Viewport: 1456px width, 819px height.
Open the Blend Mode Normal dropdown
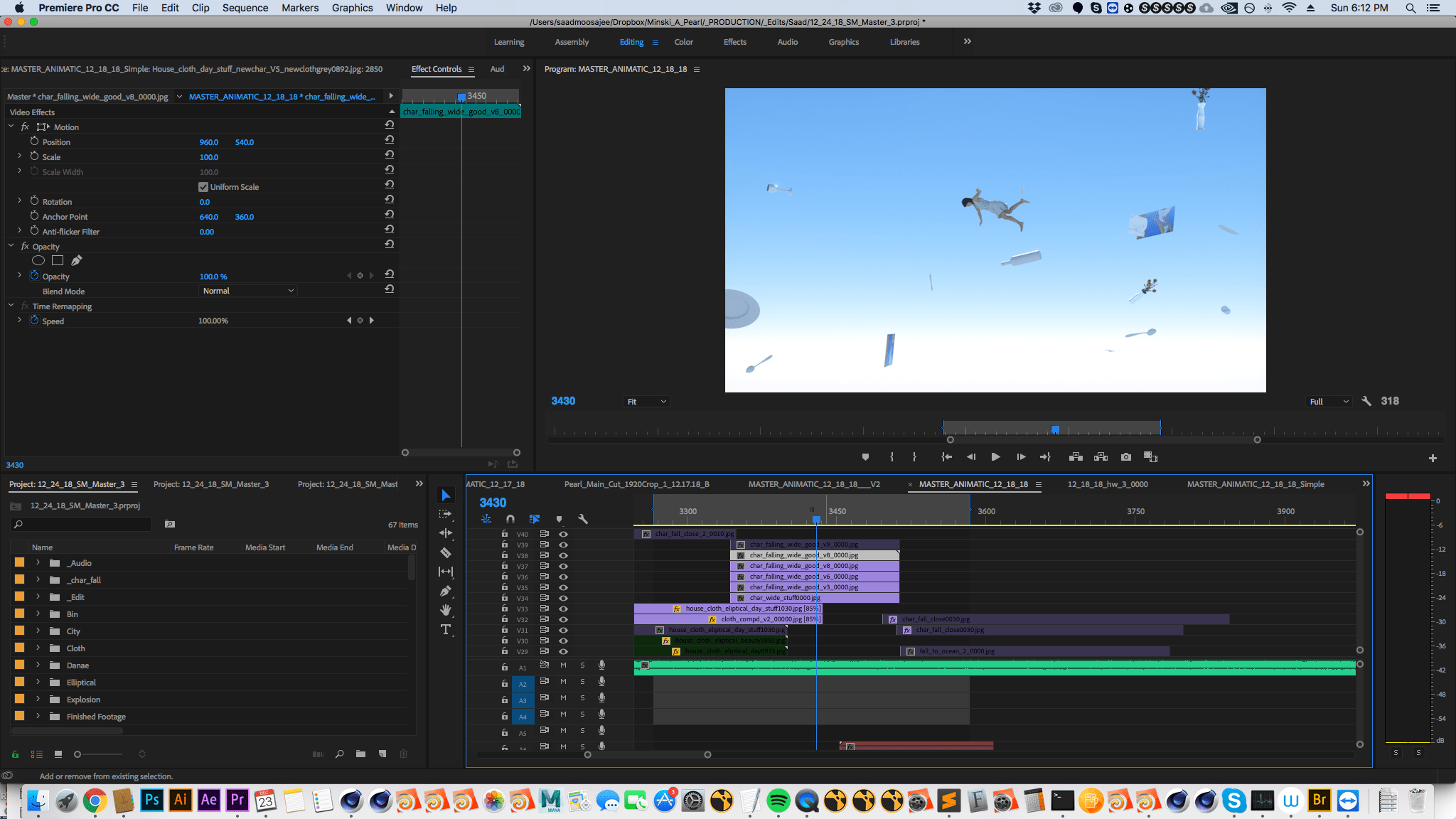click(x=247, y=291)
